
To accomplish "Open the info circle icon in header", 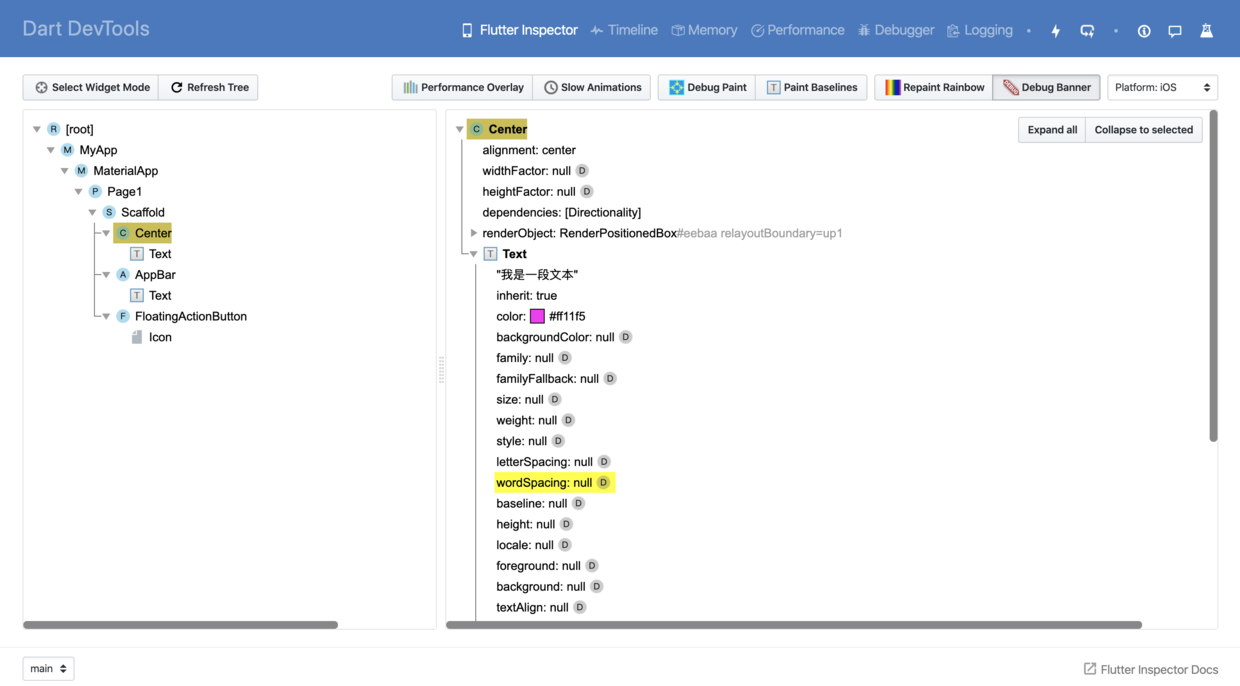I will click(1144, 31).
